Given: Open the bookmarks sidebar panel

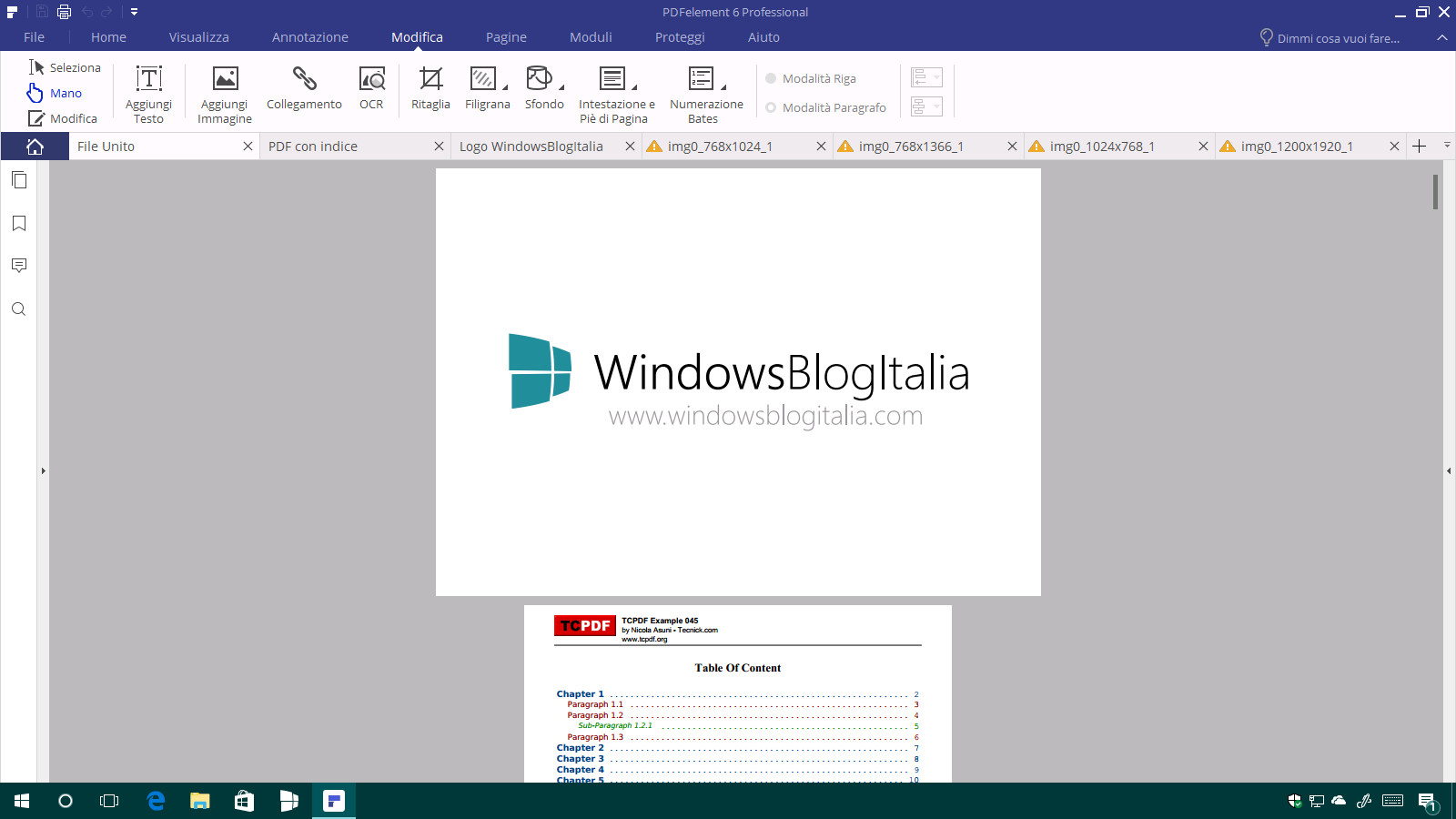Looking at the screenshot, I should 19,223.
